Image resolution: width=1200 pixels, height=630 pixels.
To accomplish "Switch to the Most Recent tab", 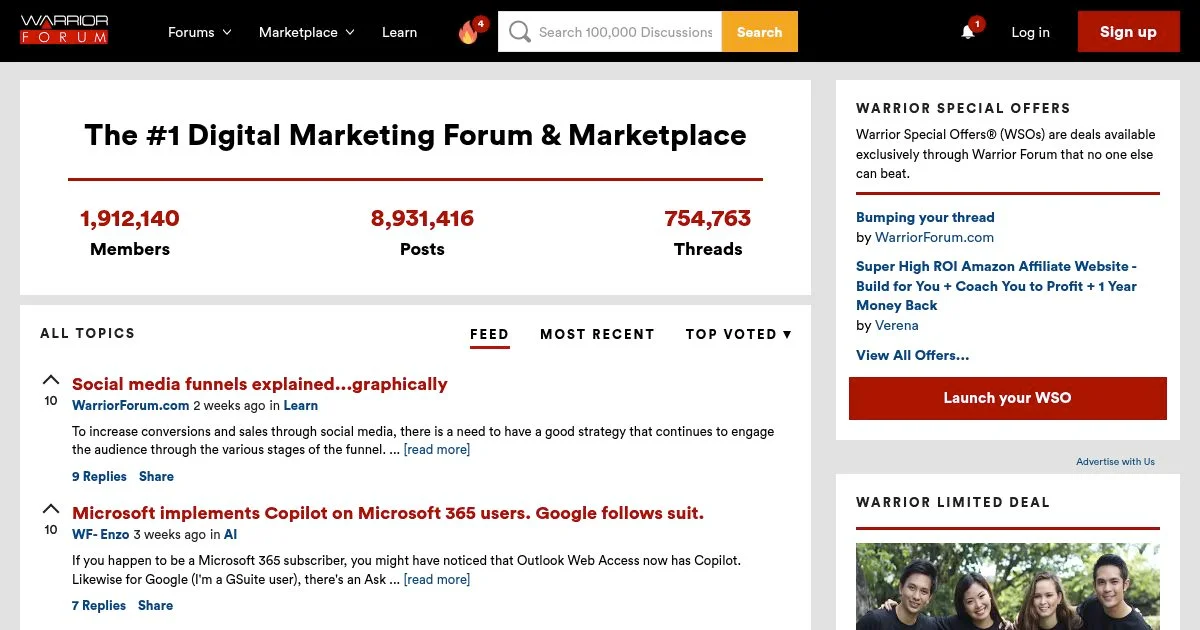I will coord(597,334).
